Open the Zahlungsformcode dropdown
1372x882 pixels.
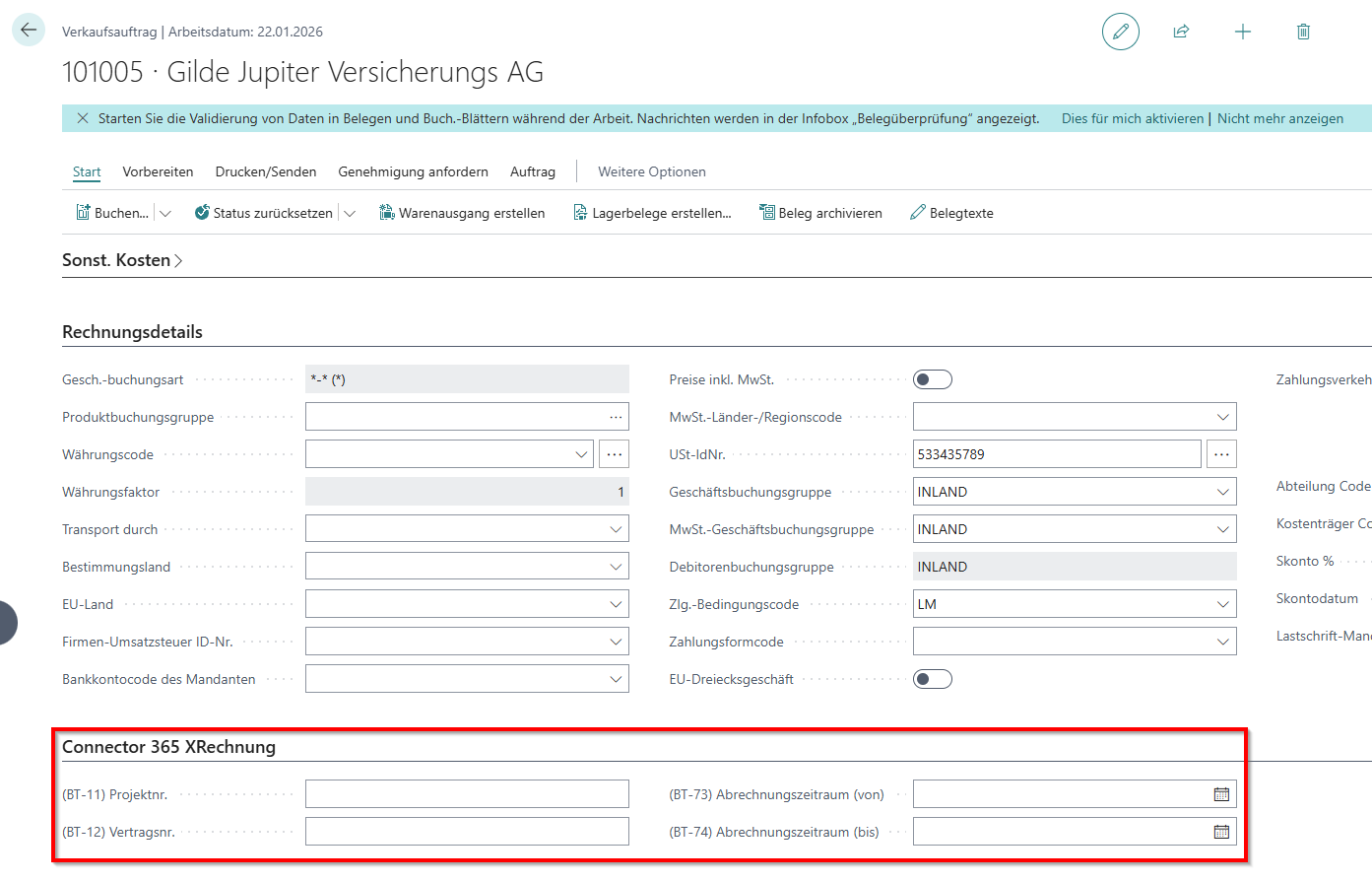1223,642
